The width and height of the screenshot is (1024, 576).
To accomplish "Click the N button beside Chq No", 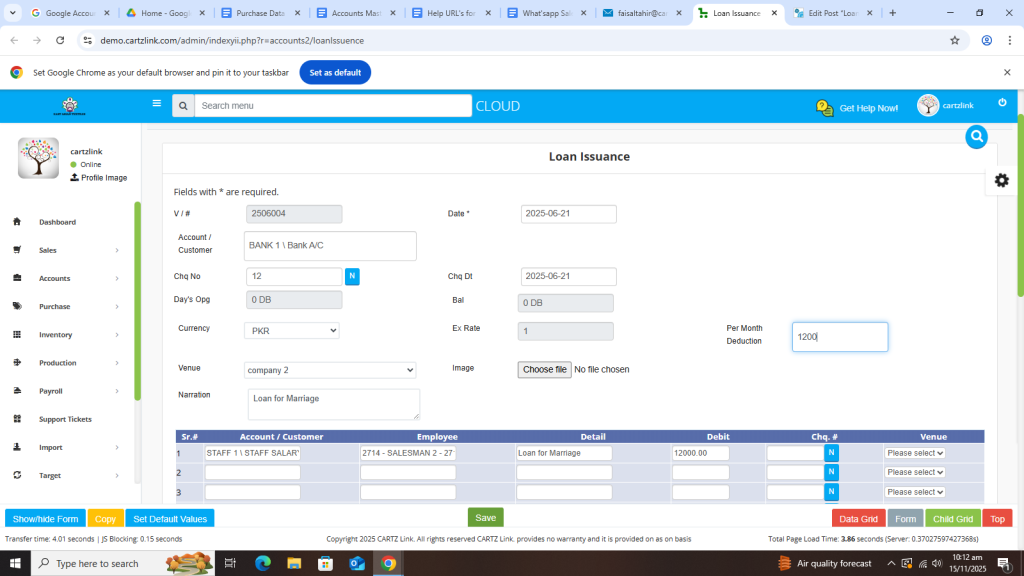I will 352,277.
